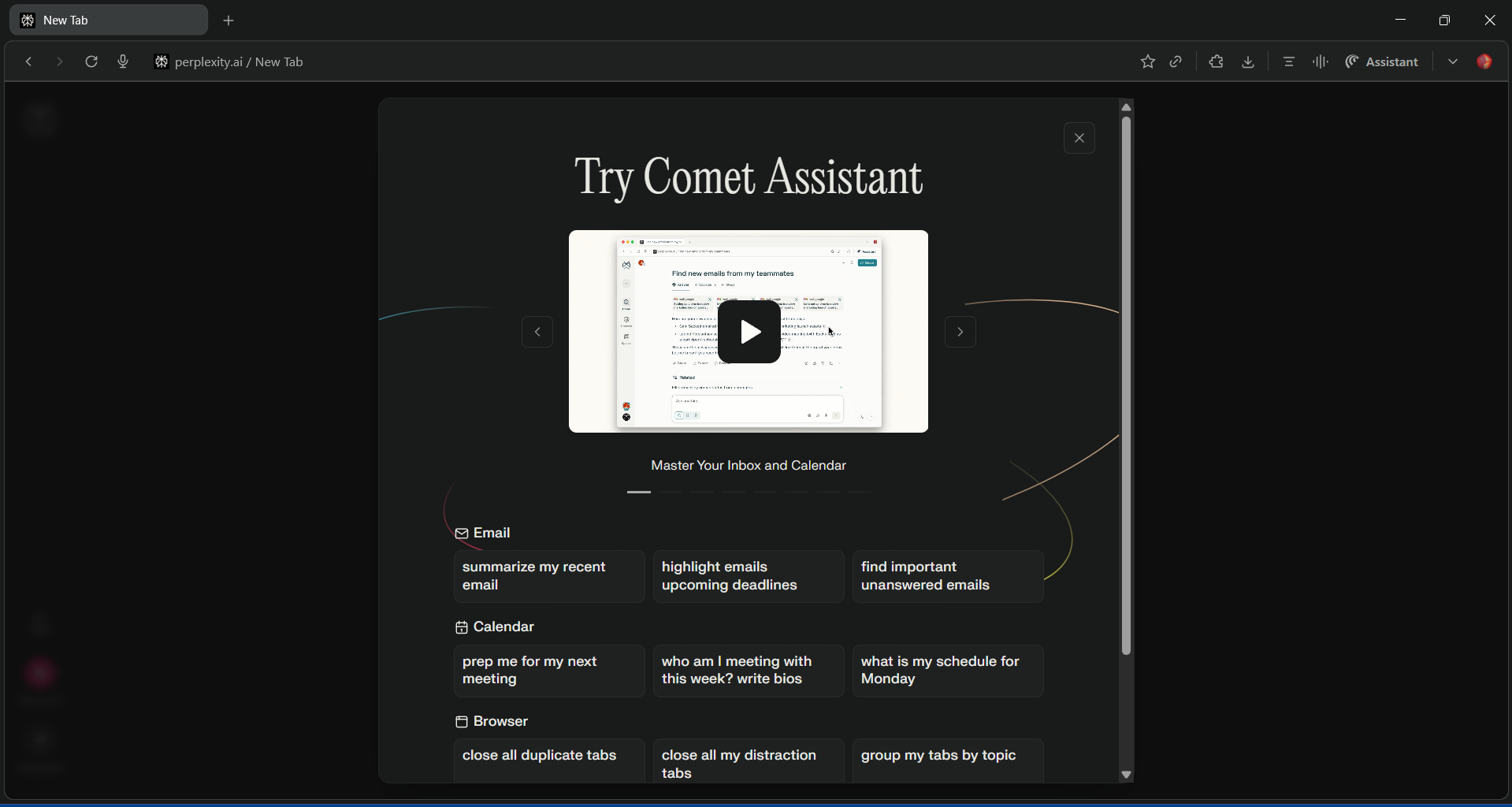Open a new tab with the plus button
The height and width of the screenshot is (807, 1512).
click(229, 20)
